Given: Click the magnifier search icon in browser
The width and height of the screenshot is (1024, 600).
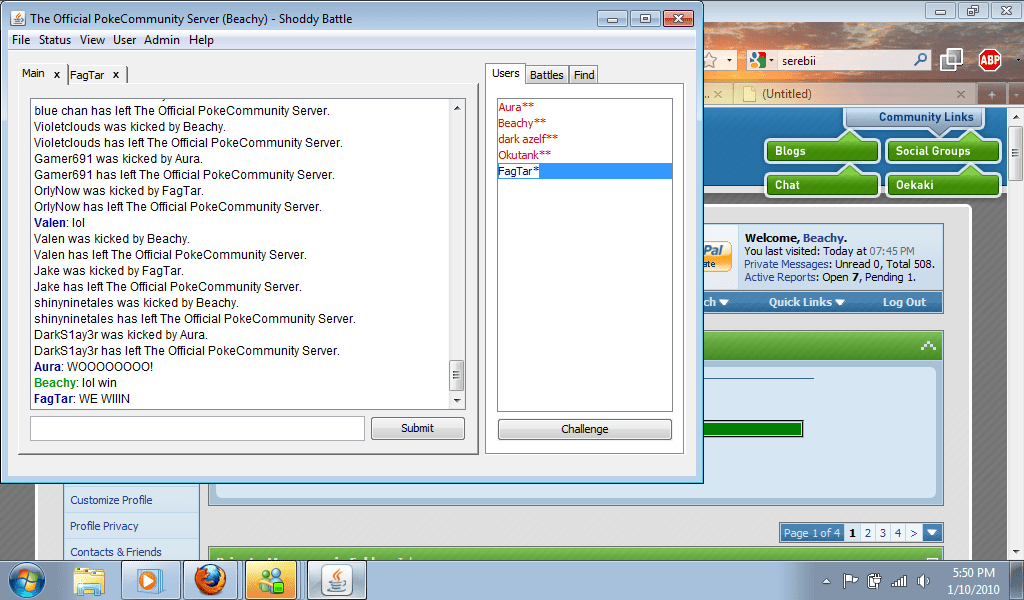Looking at the screenshot, I should [920, 60].
